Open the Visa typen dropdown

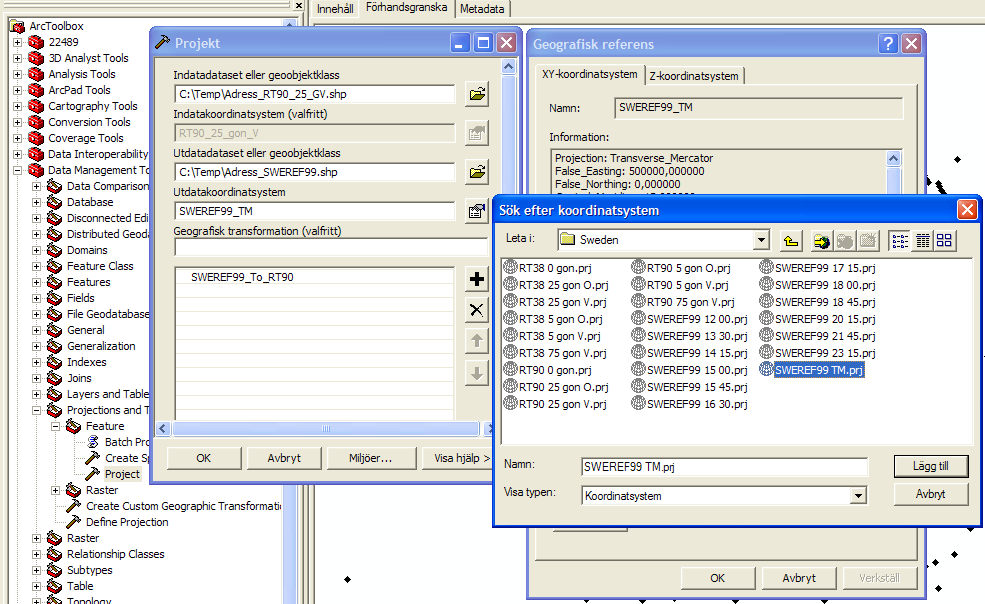tap(858, 496)
